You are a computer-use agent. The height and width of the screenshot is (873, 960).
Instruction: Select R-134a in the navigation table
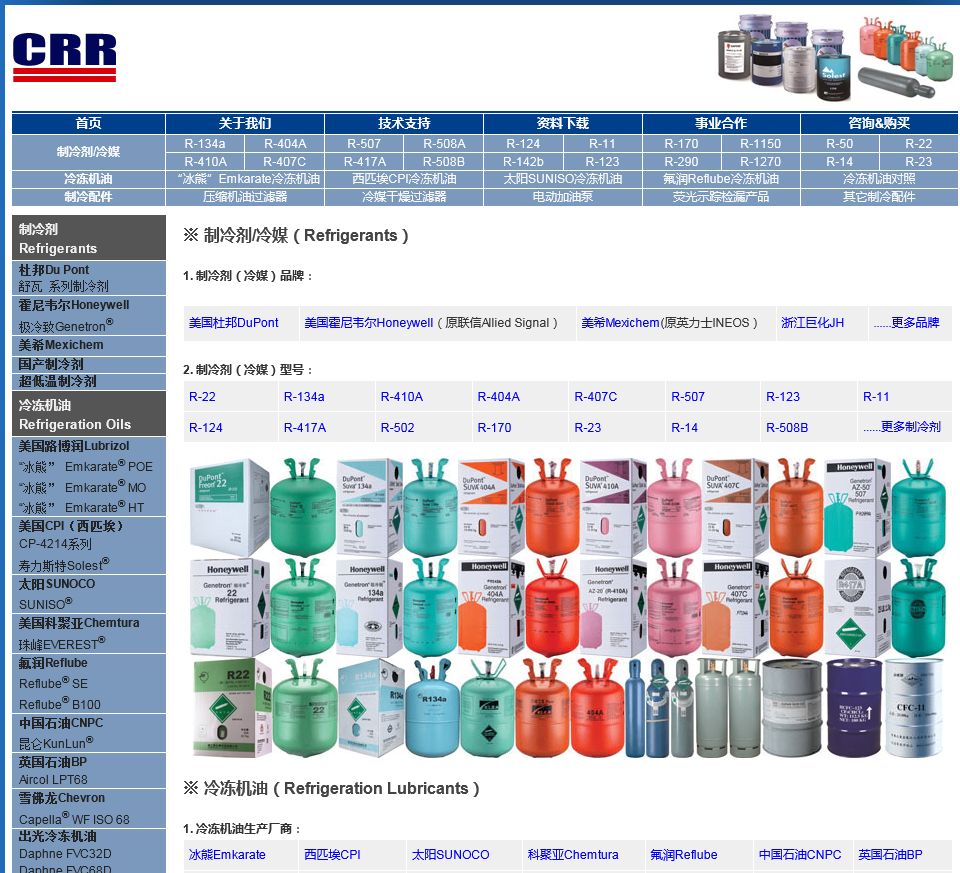pyautogui.click(x=205, y=144)
